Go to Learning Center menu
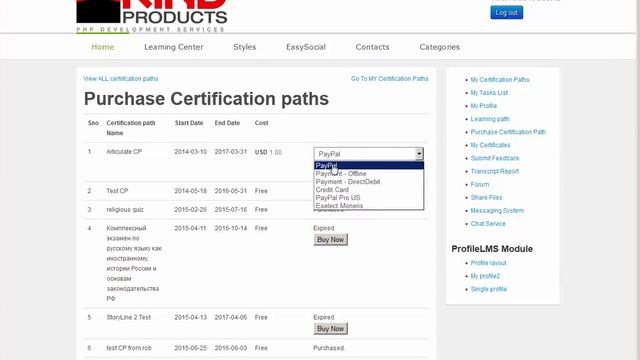Screen dimensions: 640x360 (173, 47)
